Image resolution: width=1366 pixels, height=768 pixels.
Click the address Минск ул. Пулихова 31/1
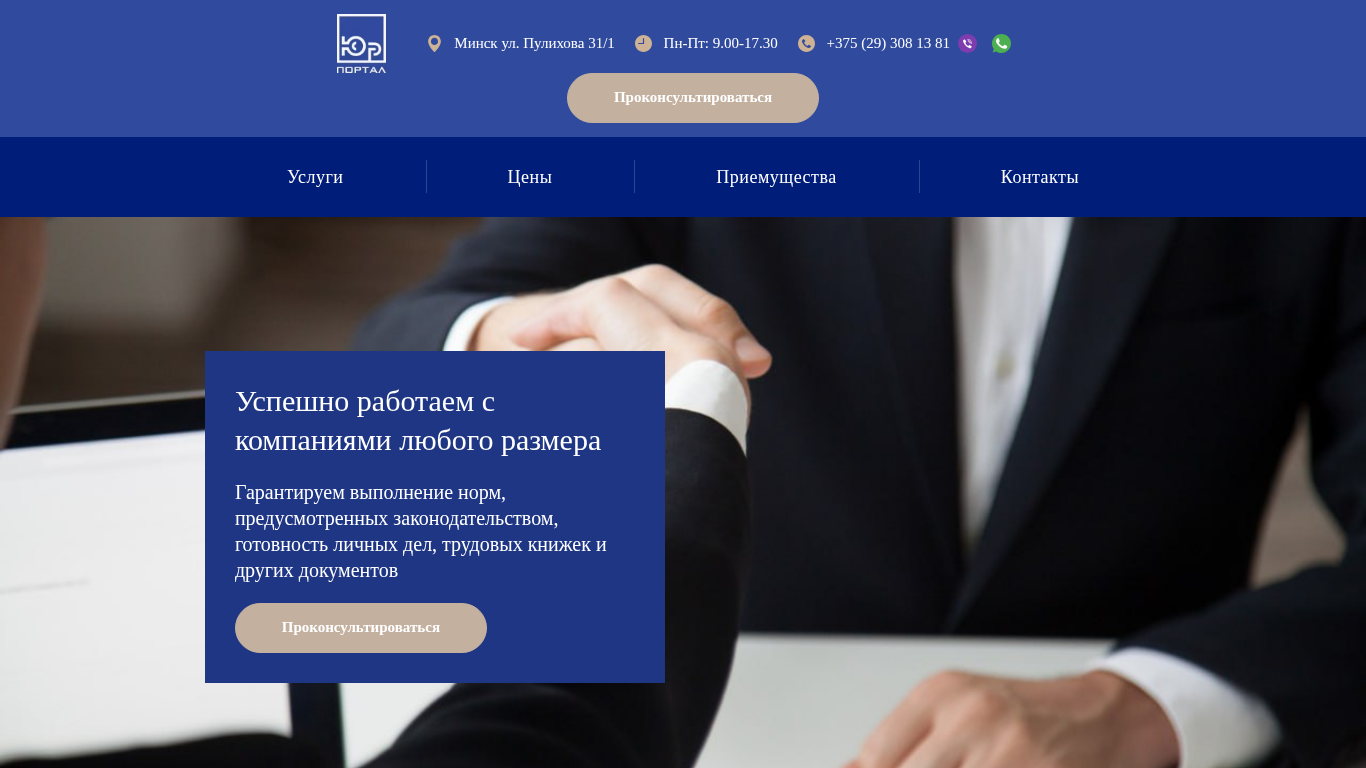pyautogui.click(x=534, y=43)
